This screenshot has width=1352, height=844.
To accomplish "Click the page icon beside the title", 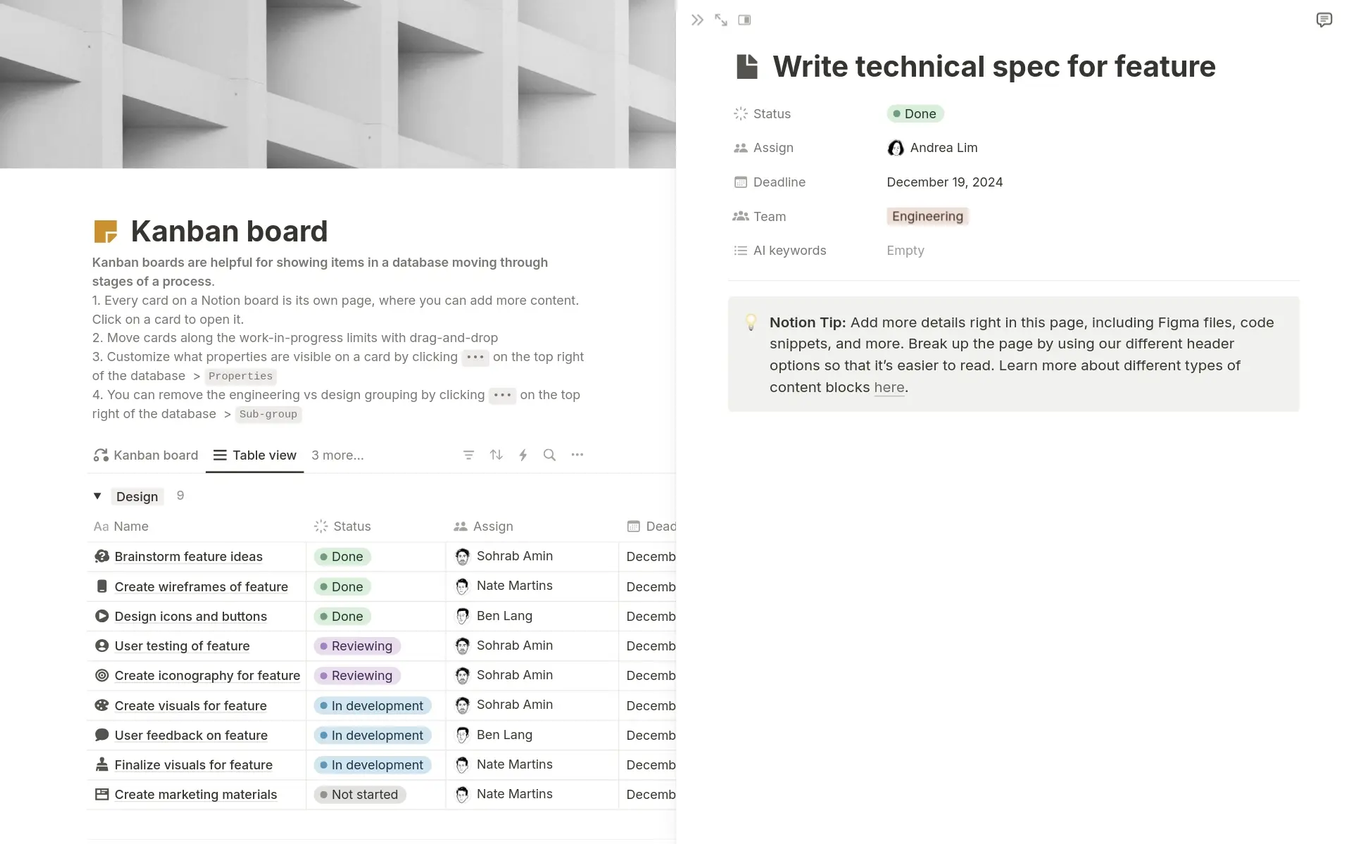I will click(747, 66).
